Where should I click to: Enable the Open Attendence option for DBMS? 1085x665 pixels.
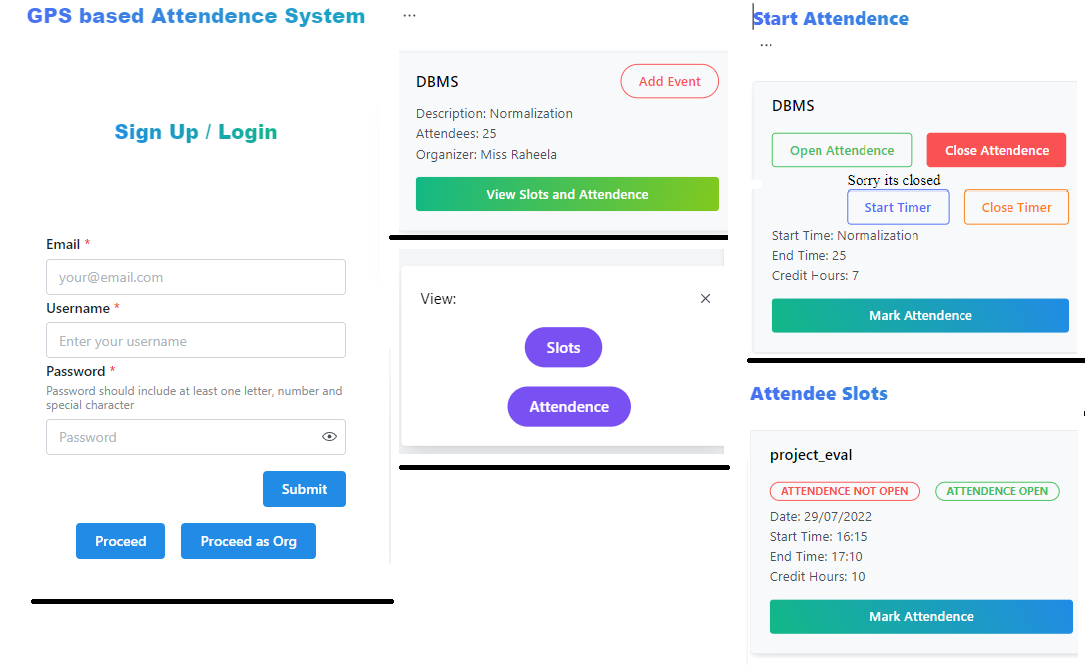841,149
